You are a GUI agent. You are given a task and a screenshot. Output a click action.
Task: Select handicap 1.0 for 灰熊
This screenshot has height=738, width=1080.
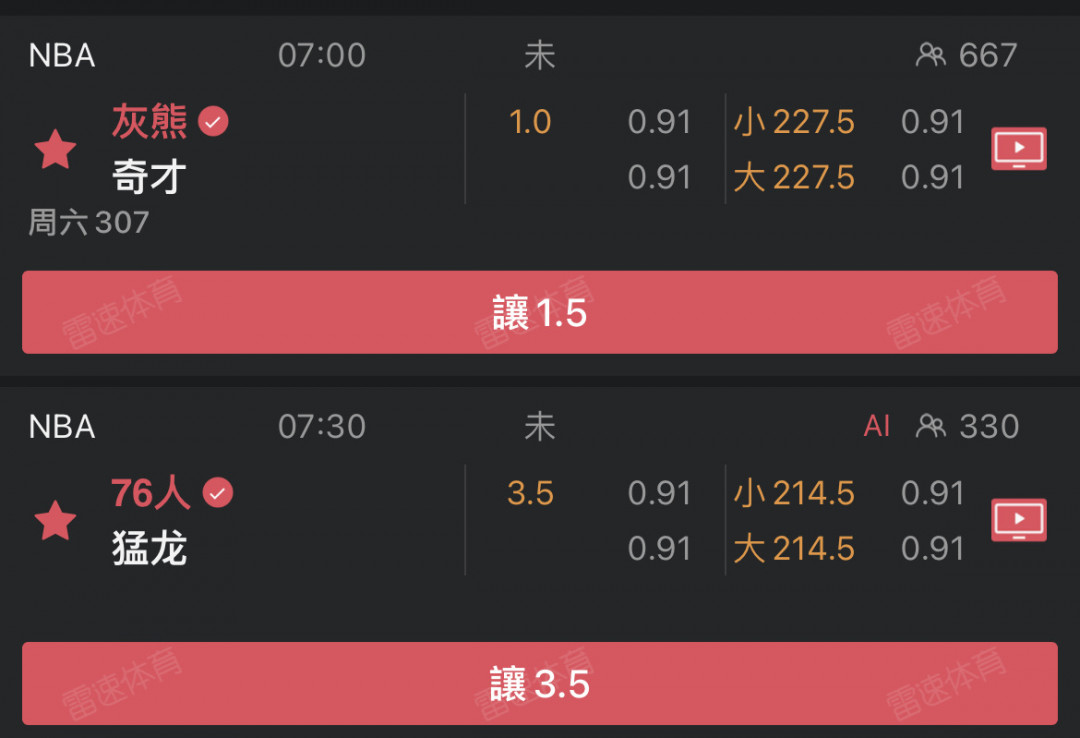pyautogui.click(x=530, y=122)
